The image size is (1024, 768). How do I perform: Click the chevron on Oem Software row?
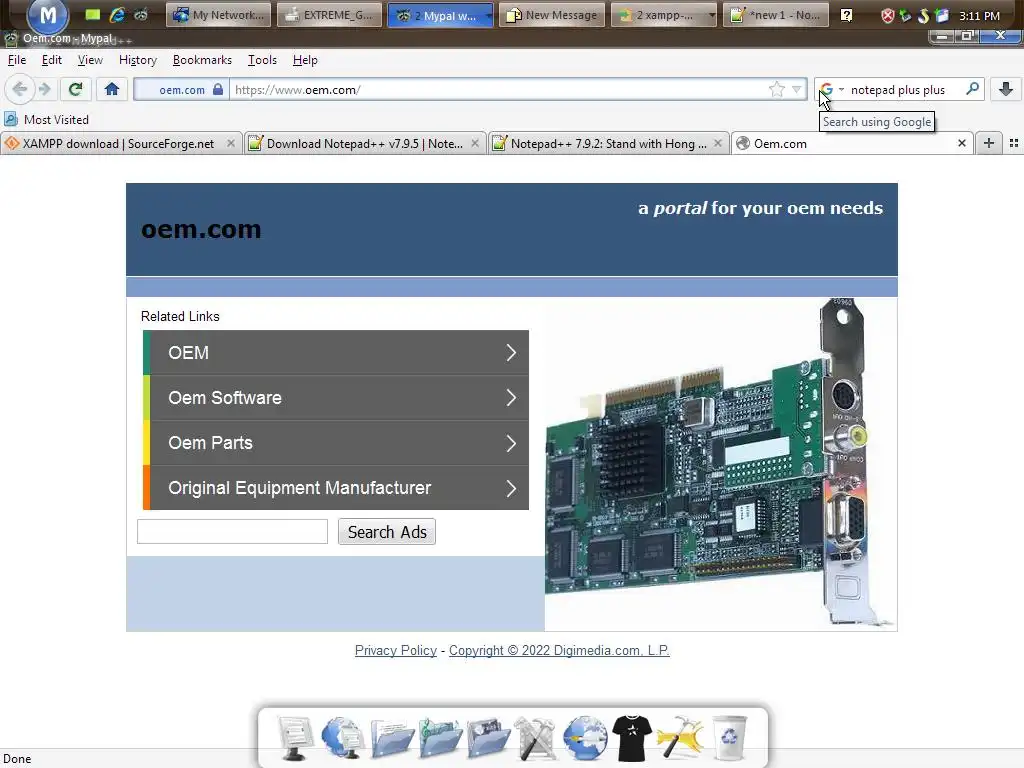[511, 398]
